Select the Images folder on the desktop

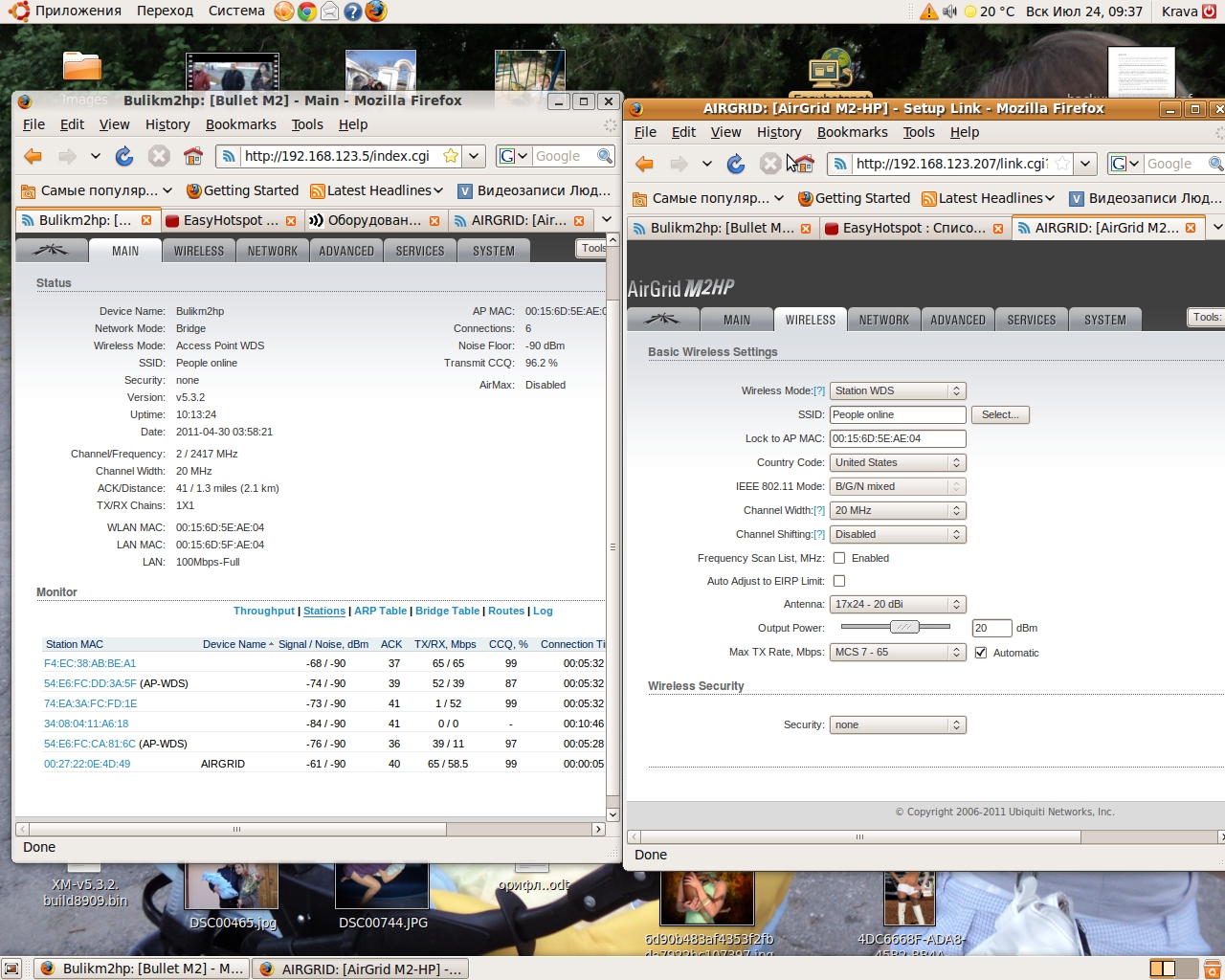[x=82, y=77]
